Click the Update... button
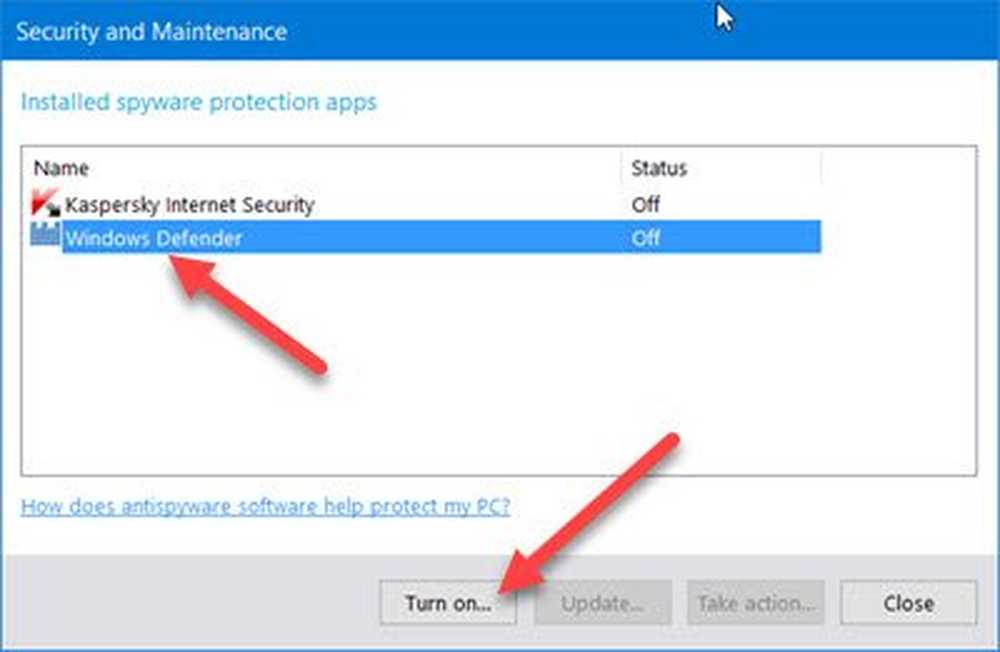 pyautogui.click(x=602, y=603)
